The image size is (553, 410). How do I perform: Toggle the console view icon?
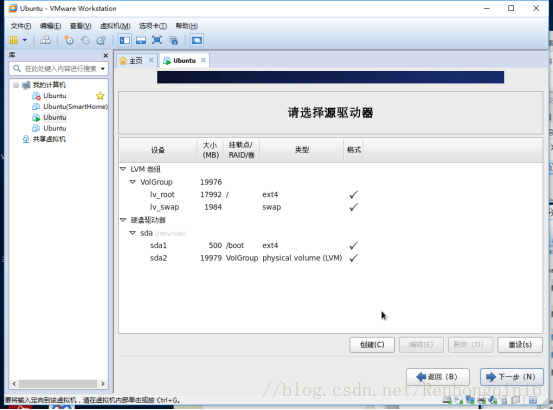[197, 40]
